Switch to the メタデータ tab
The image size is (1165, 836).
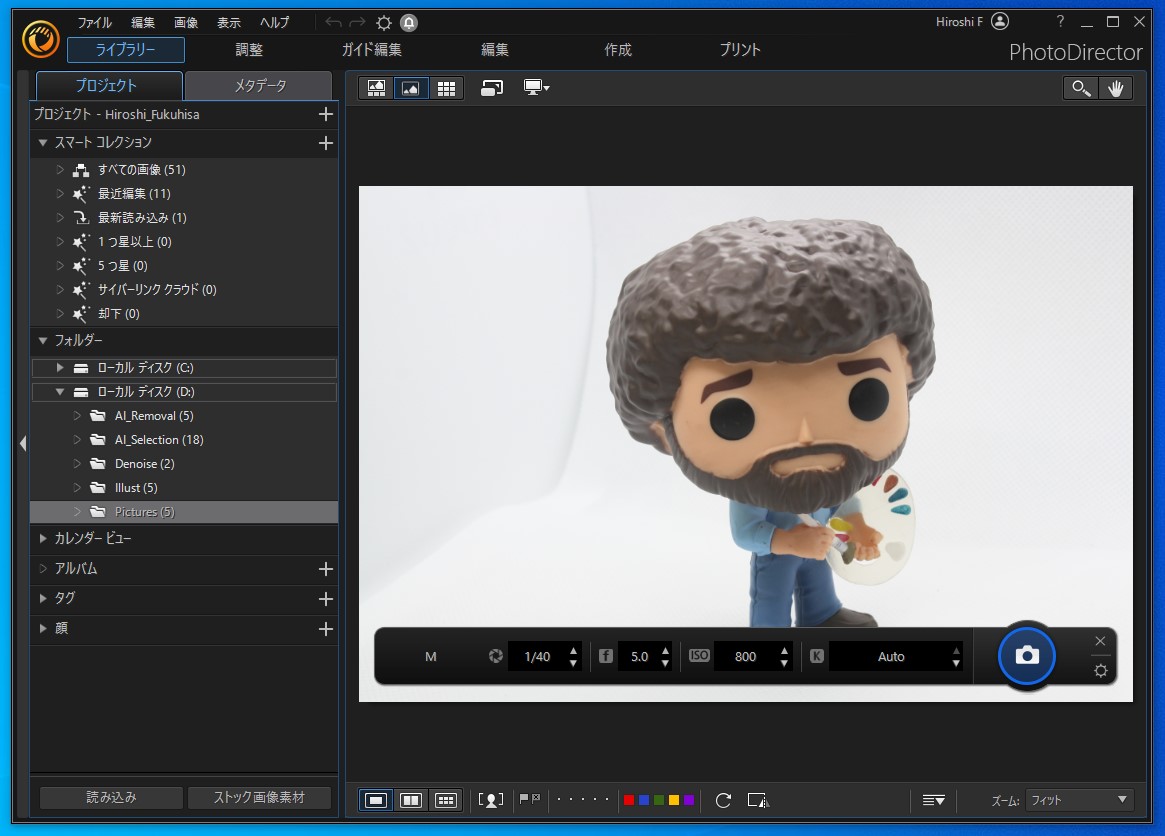(x=259, y=85)
